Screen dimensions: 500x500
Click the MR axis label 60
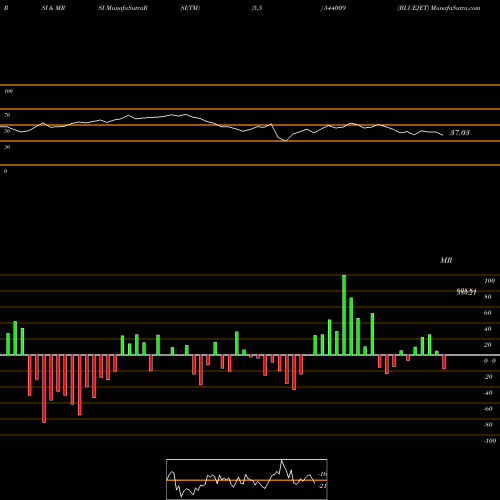[487, 313]
